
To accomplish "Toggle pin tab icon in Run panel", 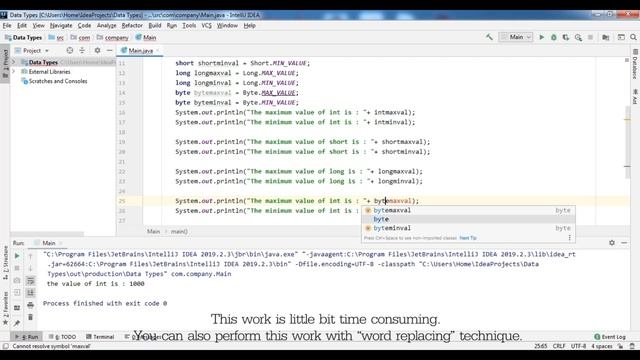I will pyautogui.click(x=17, y=323).
